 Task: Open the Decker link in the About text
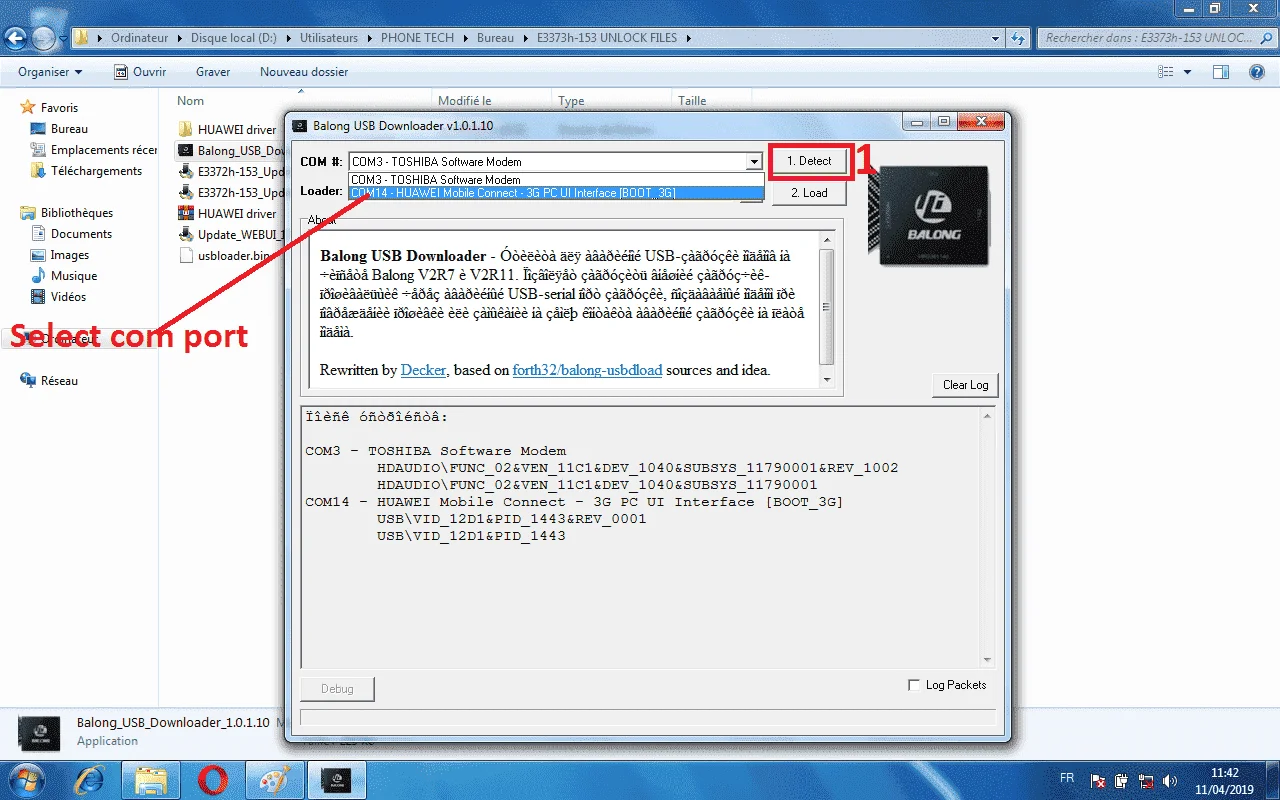(423, 370)
